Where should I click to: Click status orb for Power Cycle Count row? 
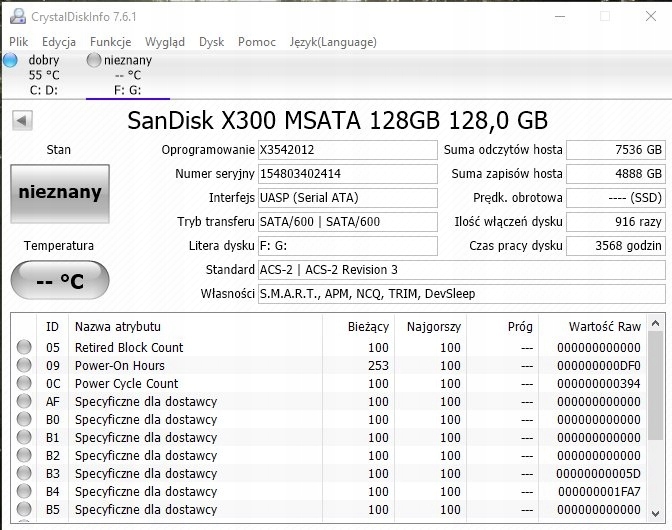pyautogui.click(x=24, y=383)
